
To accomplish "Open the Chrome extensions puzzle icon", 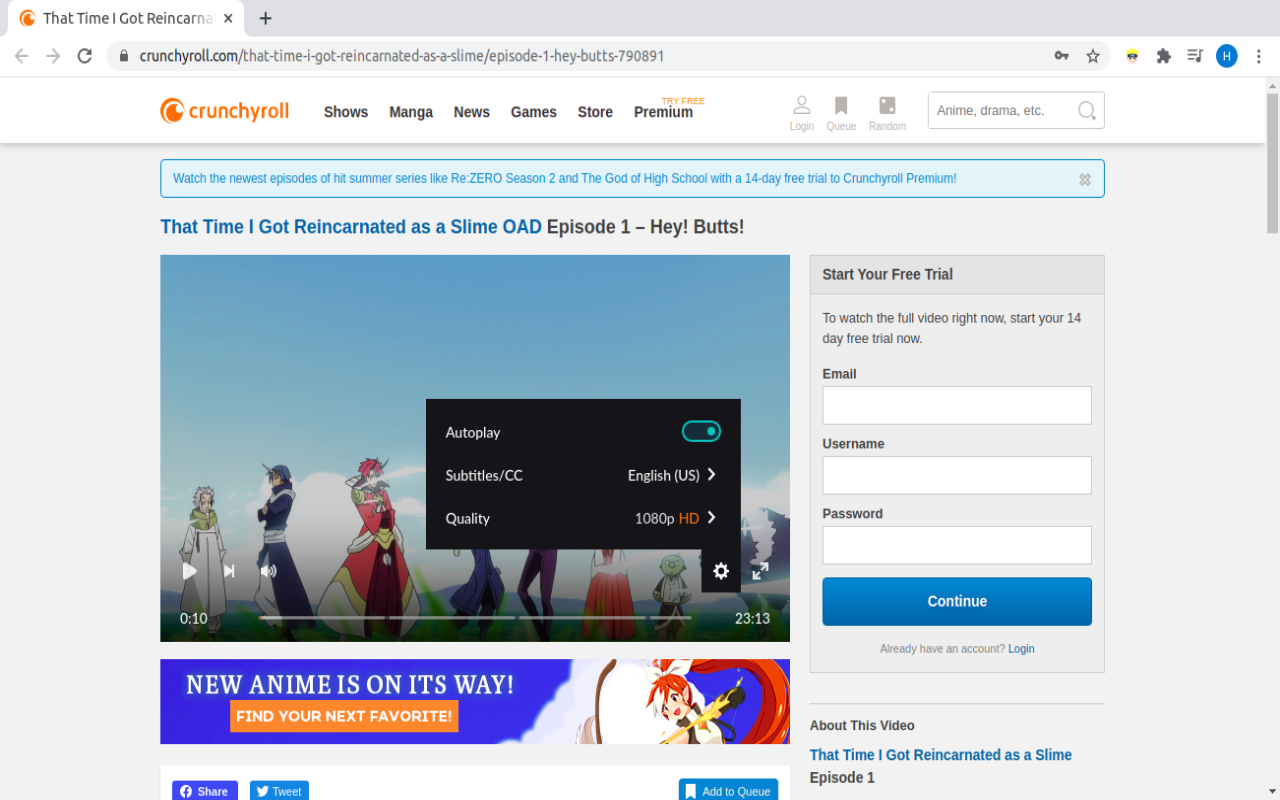I will click(1163, 56).
